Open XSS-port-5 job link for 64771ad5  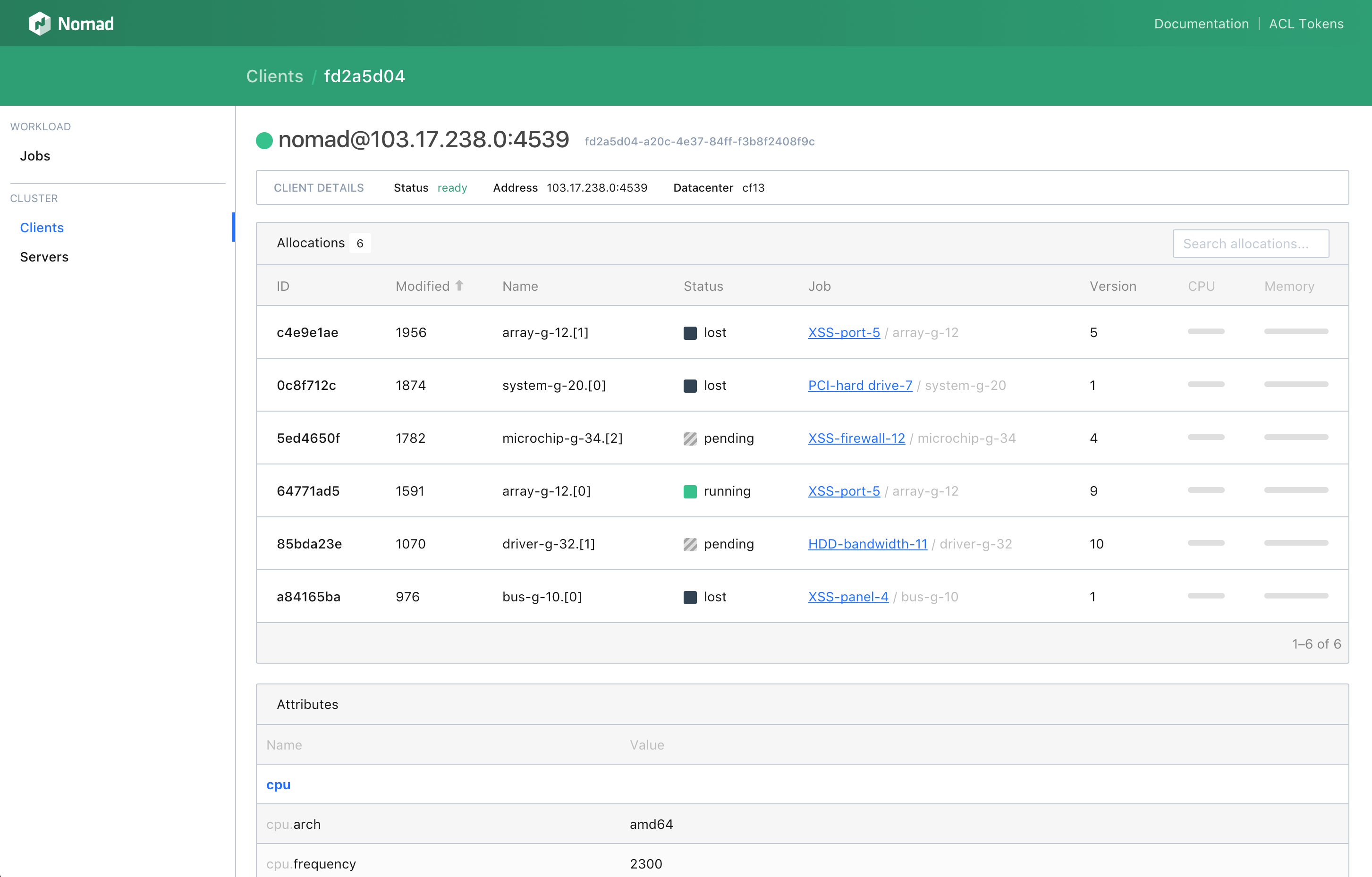tap(844, 491)
